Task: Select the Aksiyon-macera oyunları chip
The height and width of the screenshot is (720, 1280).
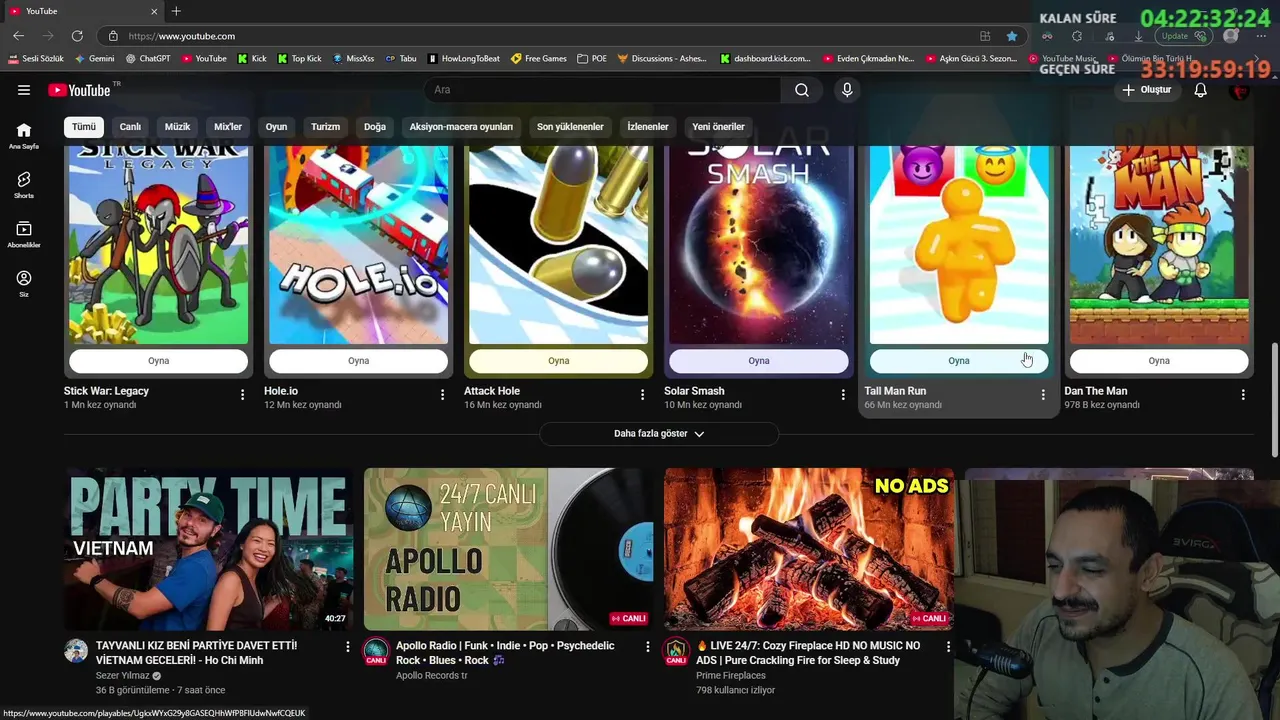Action: click(461, 127)
